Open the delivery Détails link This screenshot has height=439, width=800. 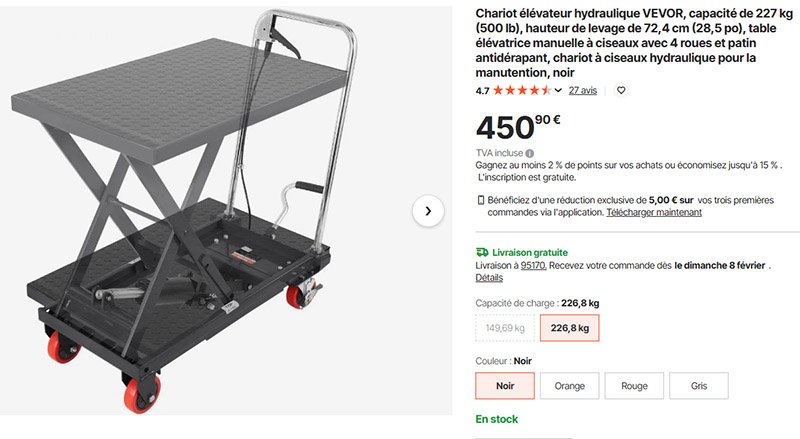point(489,278)
